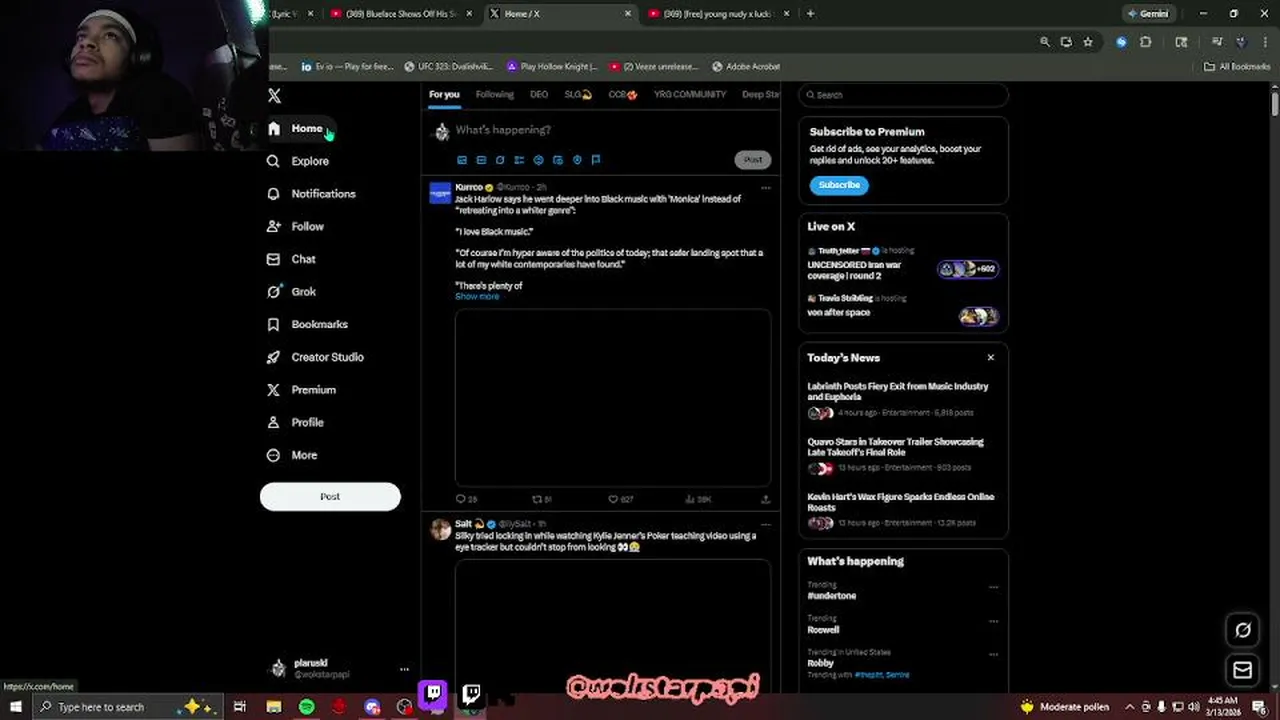The width and height of the screenshot is (1280, 720).
Task: Switch to the YRG COMMUNITY tab
Action: 690,95
